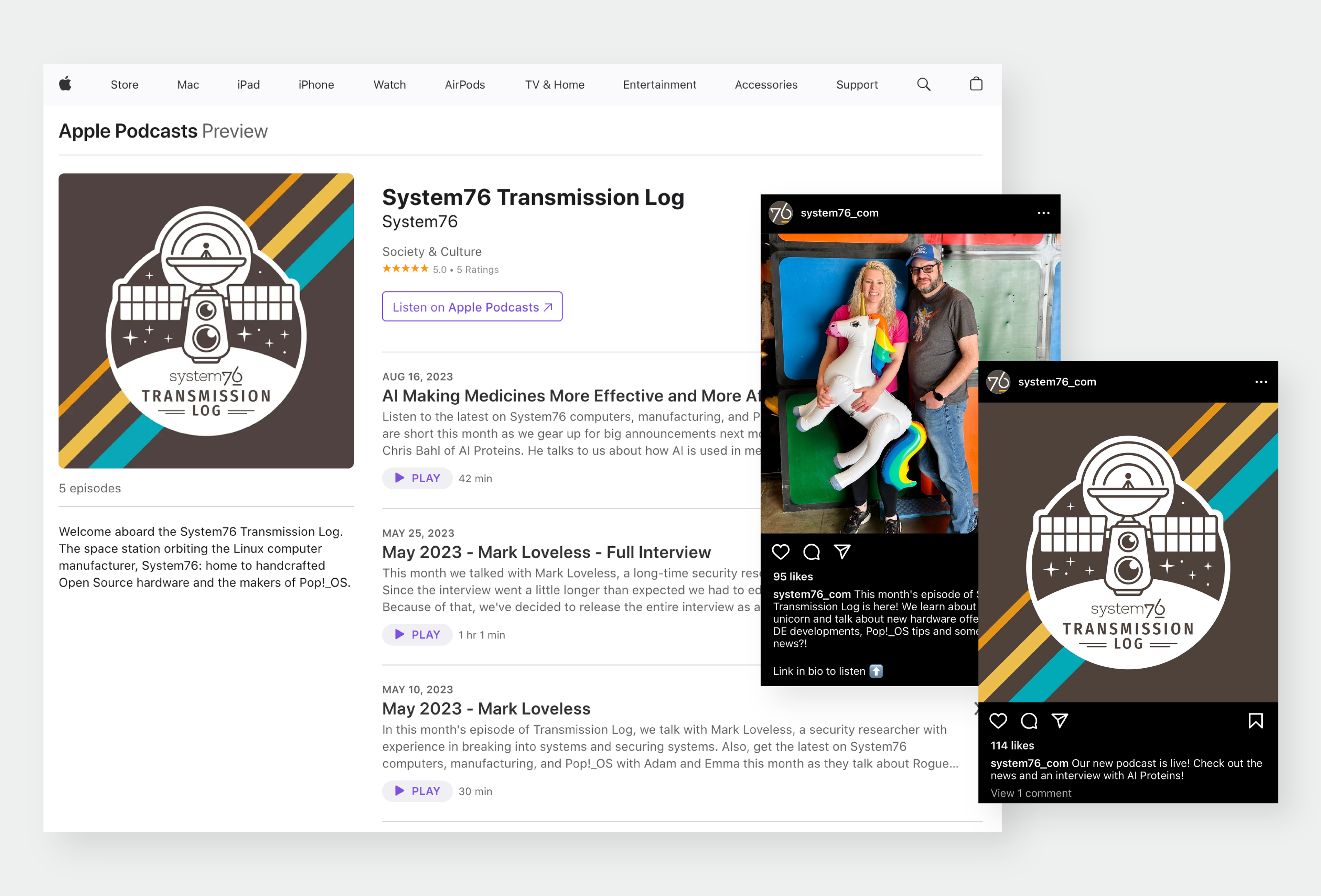The height and width of the screenshot is (896, 1321).
Task: Click the Apple logo in navigation bar
Action: pos(65,84)
